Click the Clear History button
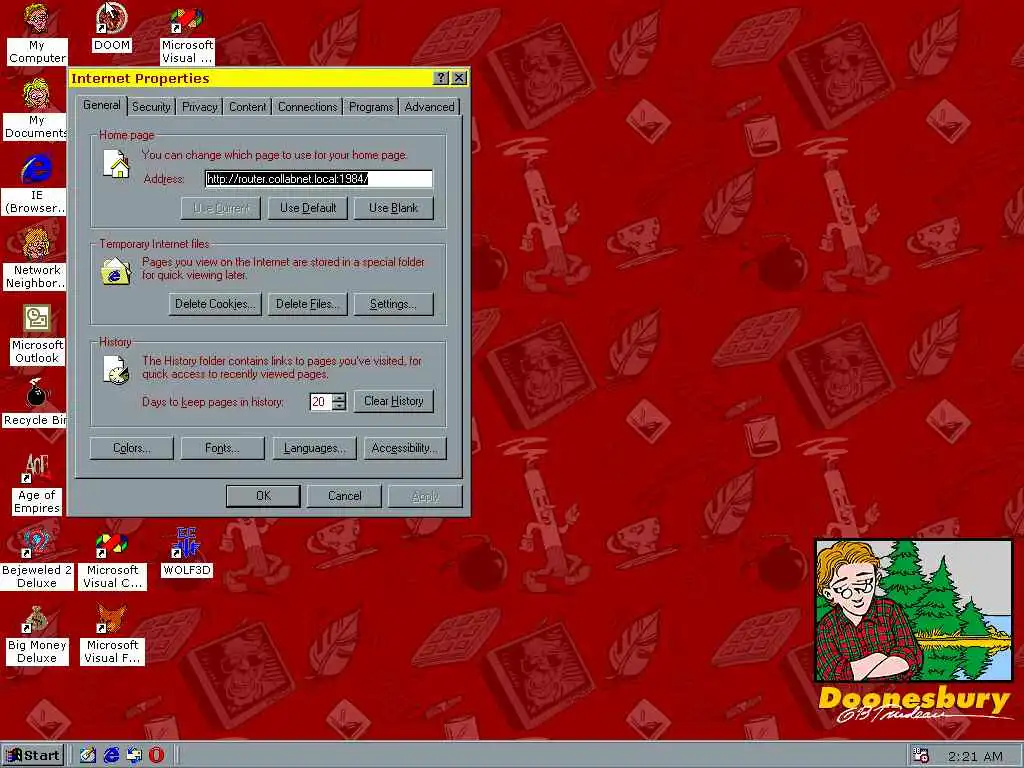This screenshot has height=768, width=1024. (x=393, y=401)
